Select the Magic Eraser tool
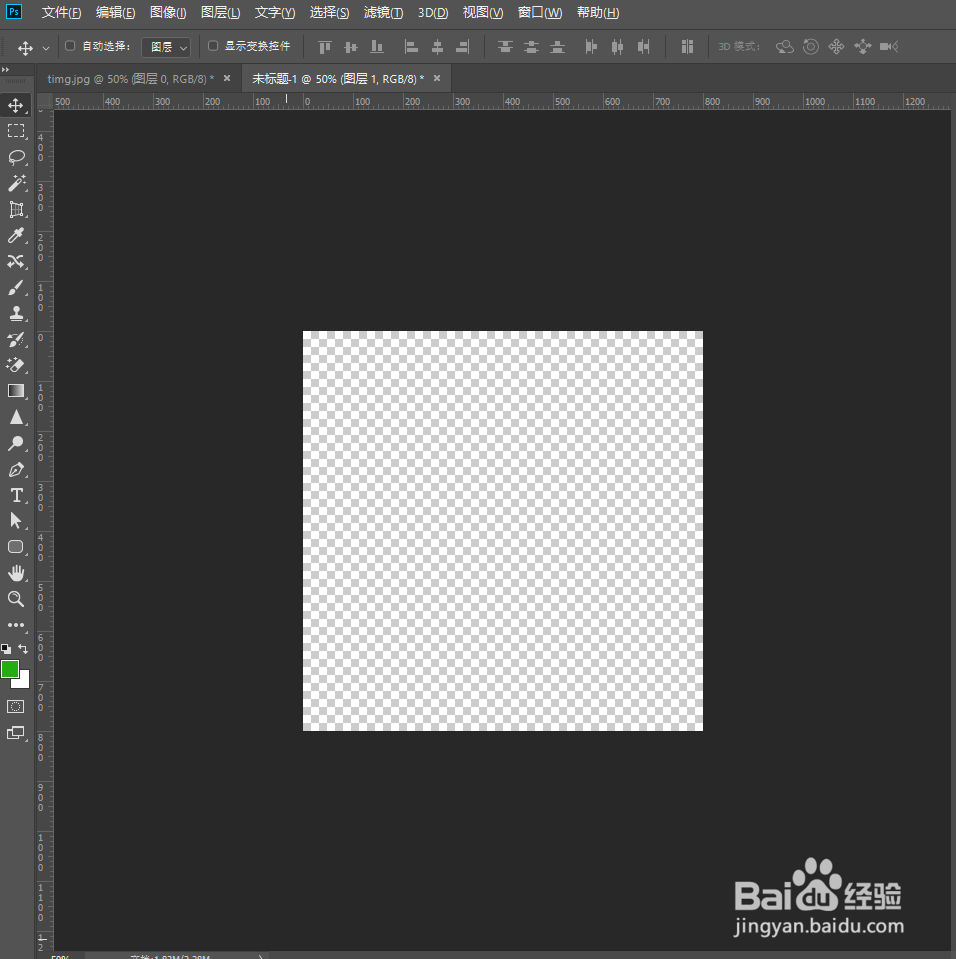This screenshot has height=959, width=956. click(x=16, y=365)
